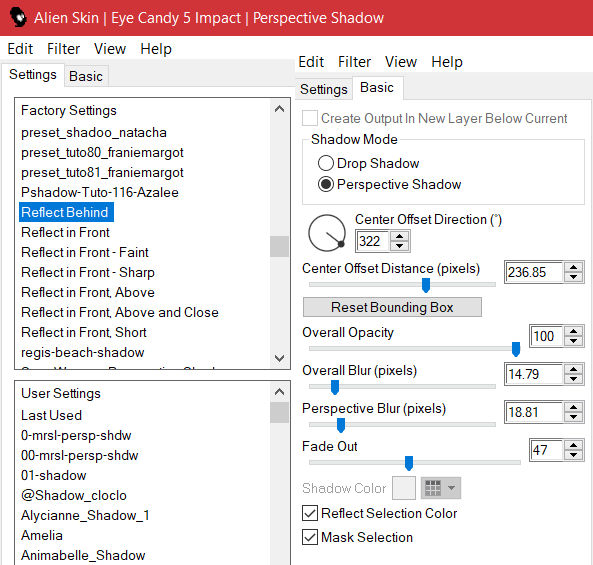593x565 pixels.
Task: Click the Center Offset Distance slider handle
Action: point(426,286)
